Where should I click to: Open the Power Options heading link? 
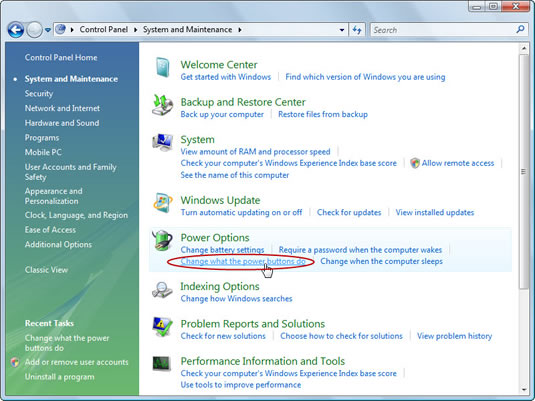pyautogui.click(x=215, y=238)
